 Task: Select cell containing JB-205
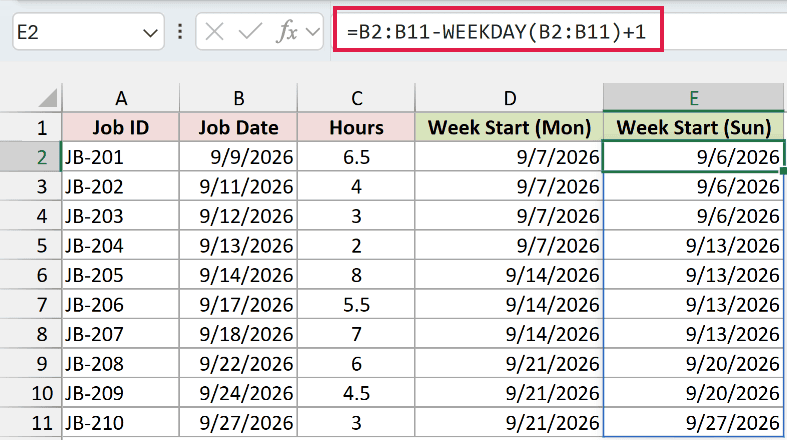pyautogui.click(x=120, y=275)
